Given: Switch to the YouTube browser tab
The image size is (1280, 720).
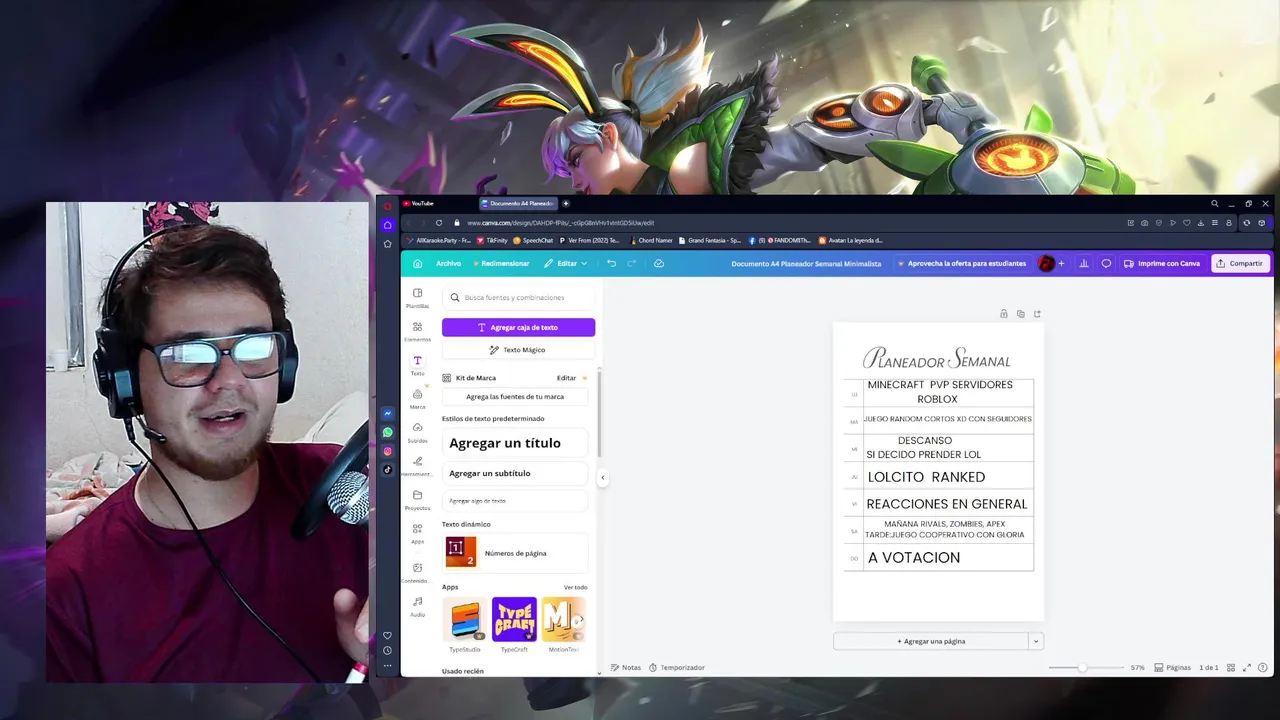Looking at the screenshot, I should [418, 203].
